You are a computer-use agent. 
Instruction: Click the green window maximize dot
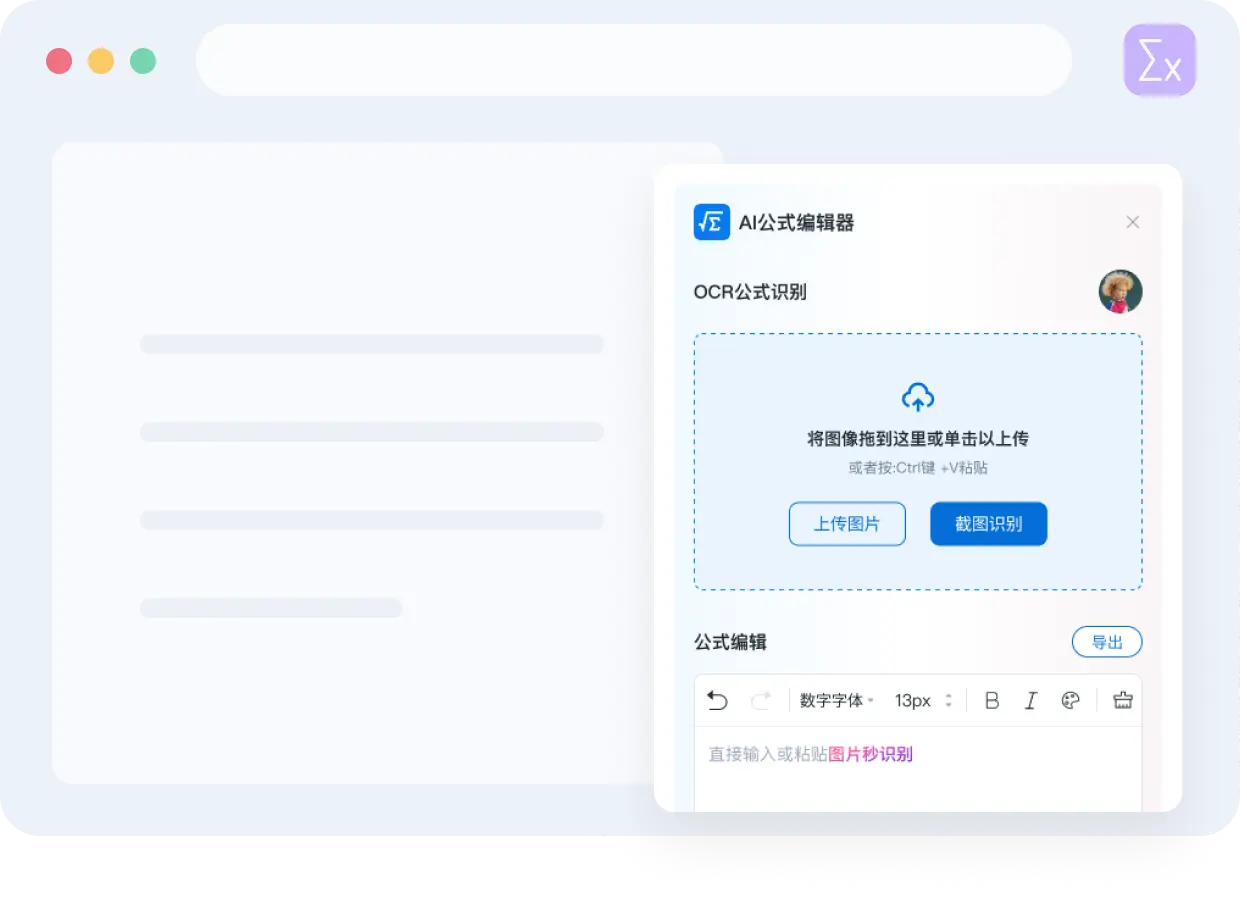pyautogui.click(x=143, y=61)
